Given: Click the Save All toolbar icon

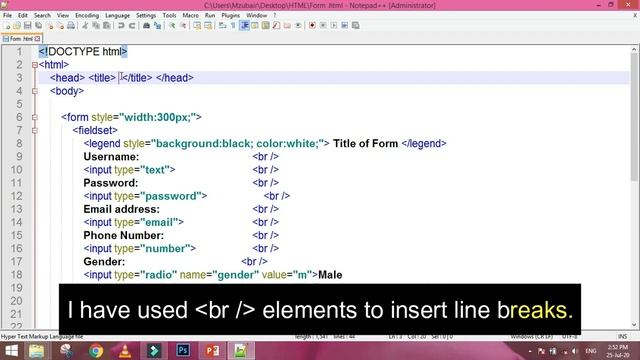Looking at the screenshot, I should click(38, 25).
